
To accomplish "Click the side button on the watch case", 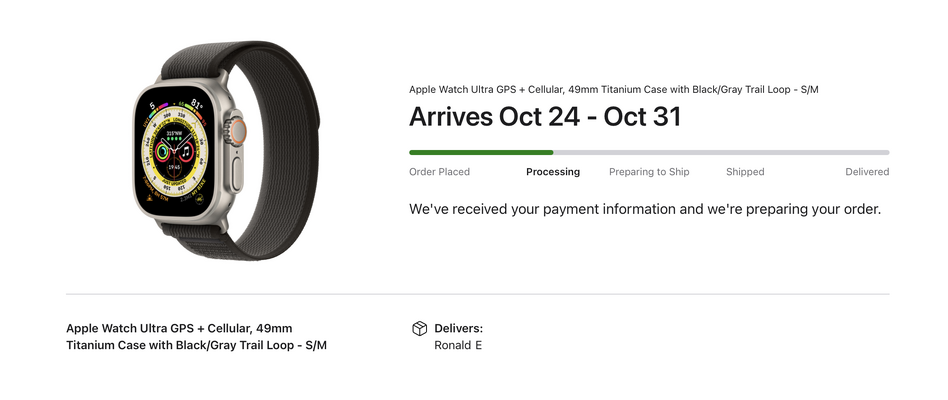I will coord(236,175).
